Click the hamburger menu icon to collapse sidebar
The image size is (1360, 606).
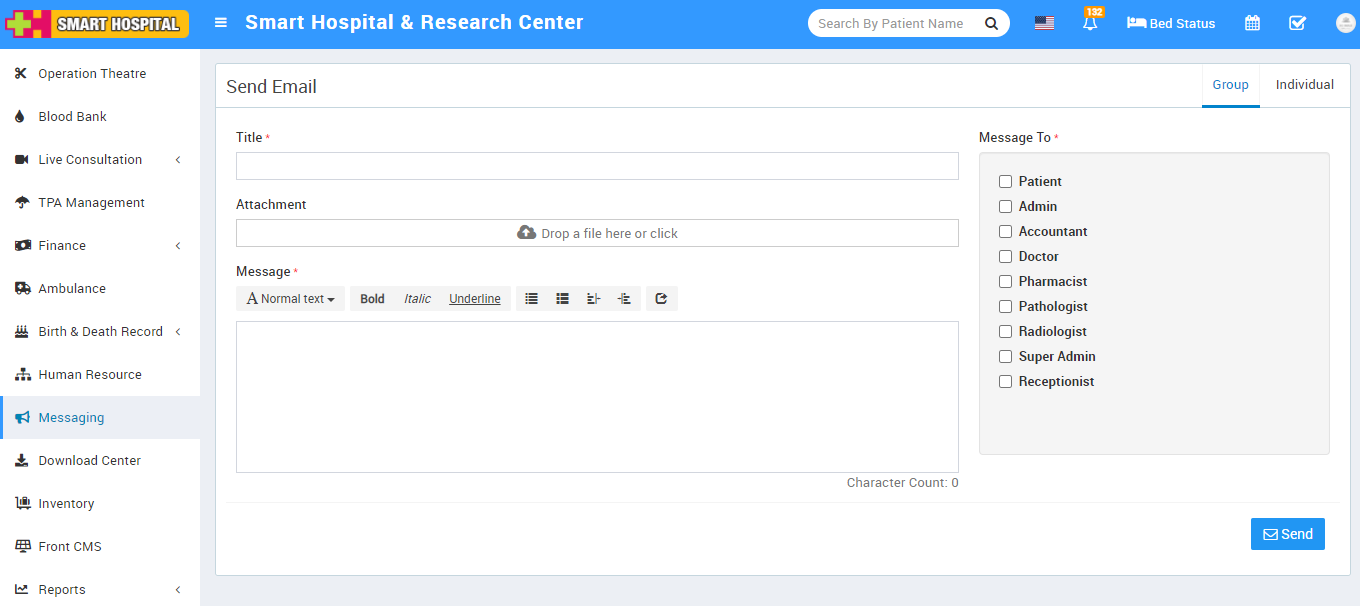221,23
